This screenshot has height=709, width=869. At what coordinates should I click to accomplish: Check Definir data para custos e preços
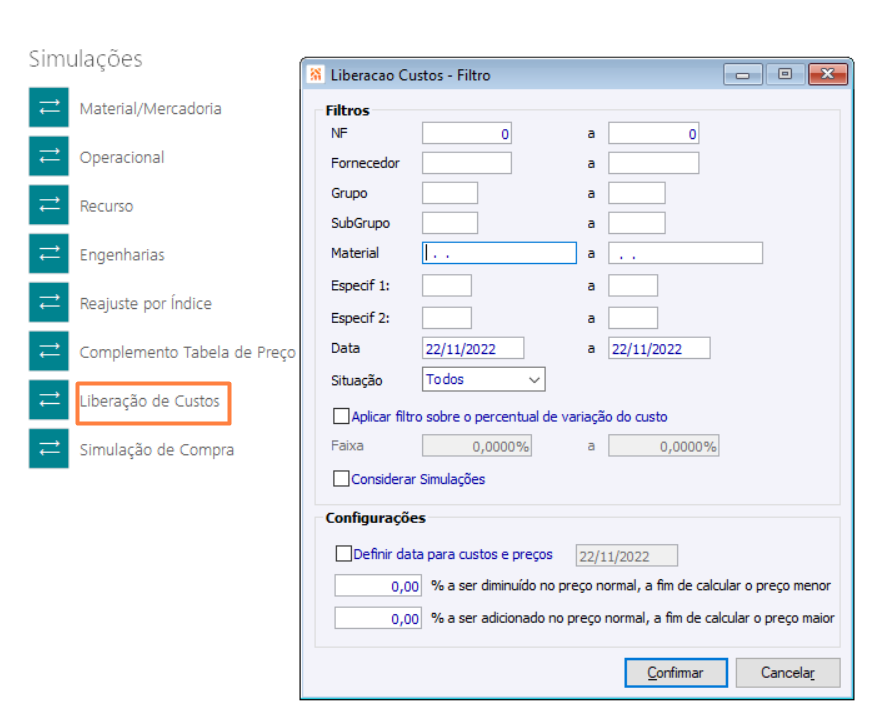[x=344, y=553]
